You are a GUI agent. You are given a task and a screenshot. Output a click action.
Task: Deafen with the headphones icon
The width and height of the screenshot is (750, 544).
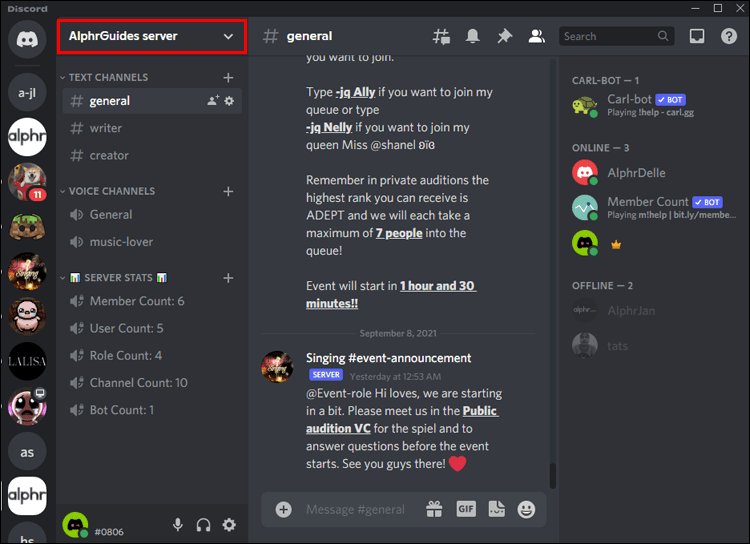click(x=203, y=525)
